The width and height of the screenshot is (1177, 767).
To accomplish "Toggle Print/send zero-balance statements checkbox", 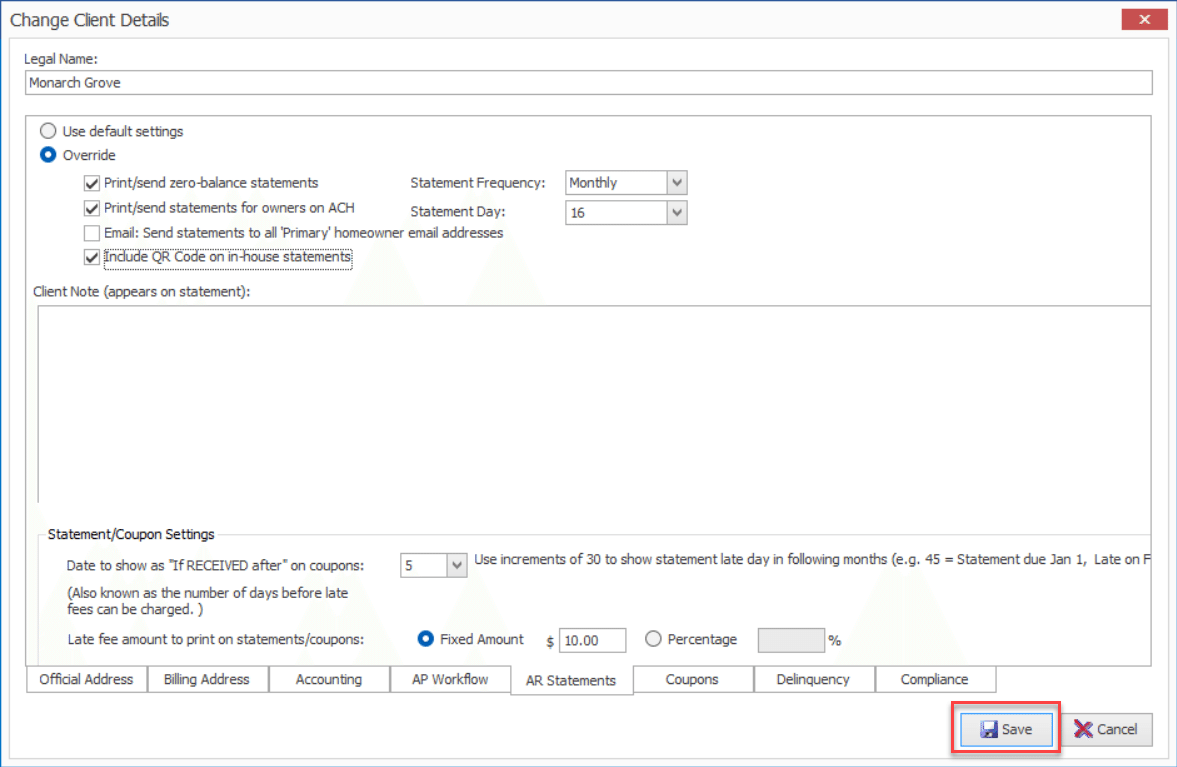I will coord(92,183).
